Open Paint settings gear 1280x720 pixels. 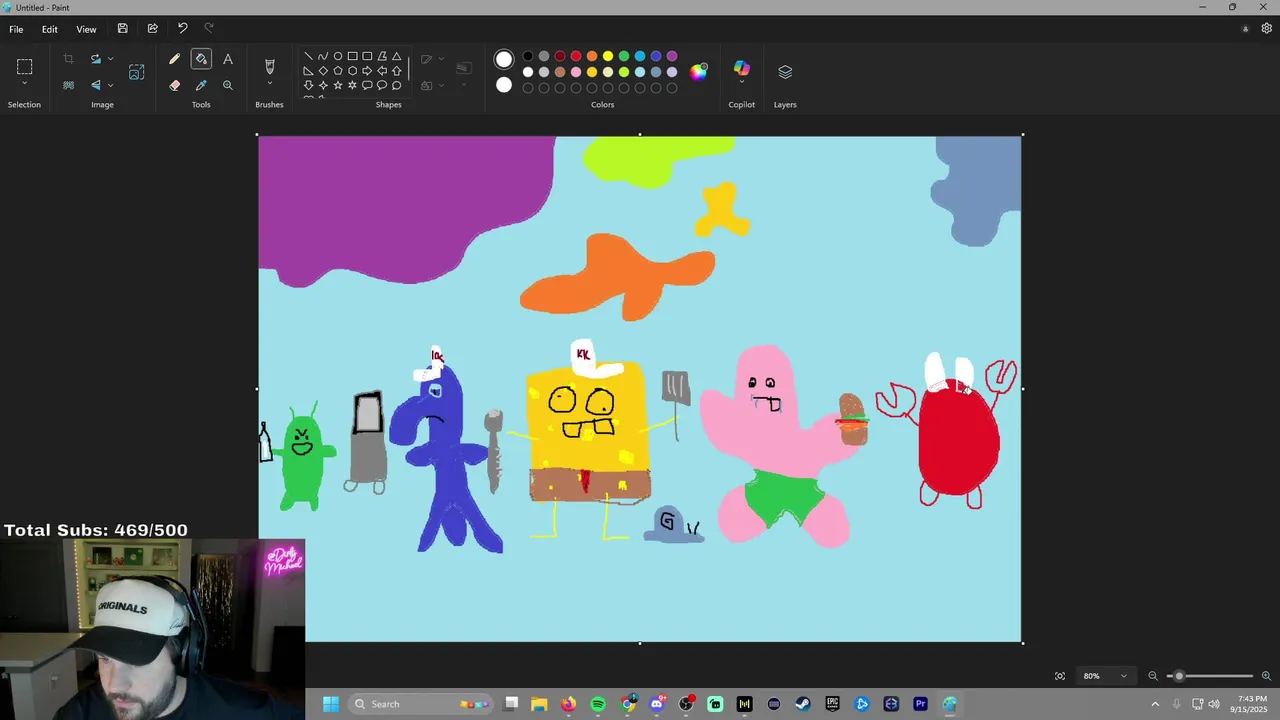pos(1267,29)
